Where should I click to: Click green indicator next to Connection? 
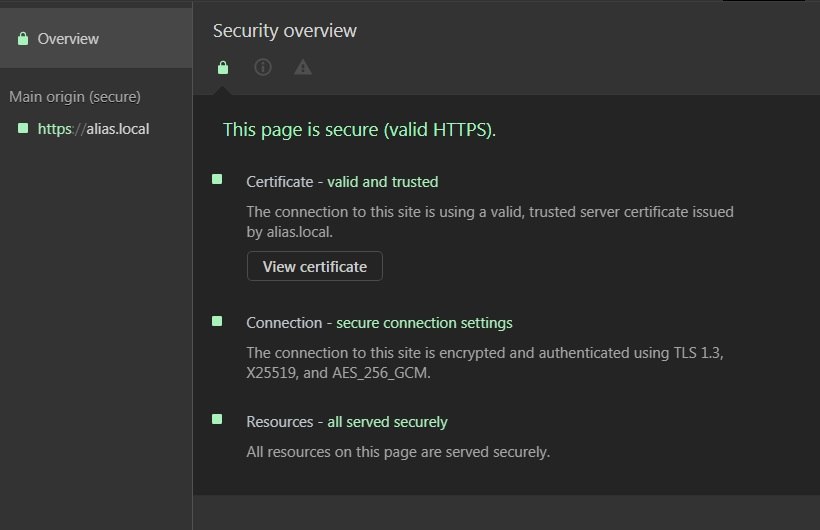click(x=217, y=321)
